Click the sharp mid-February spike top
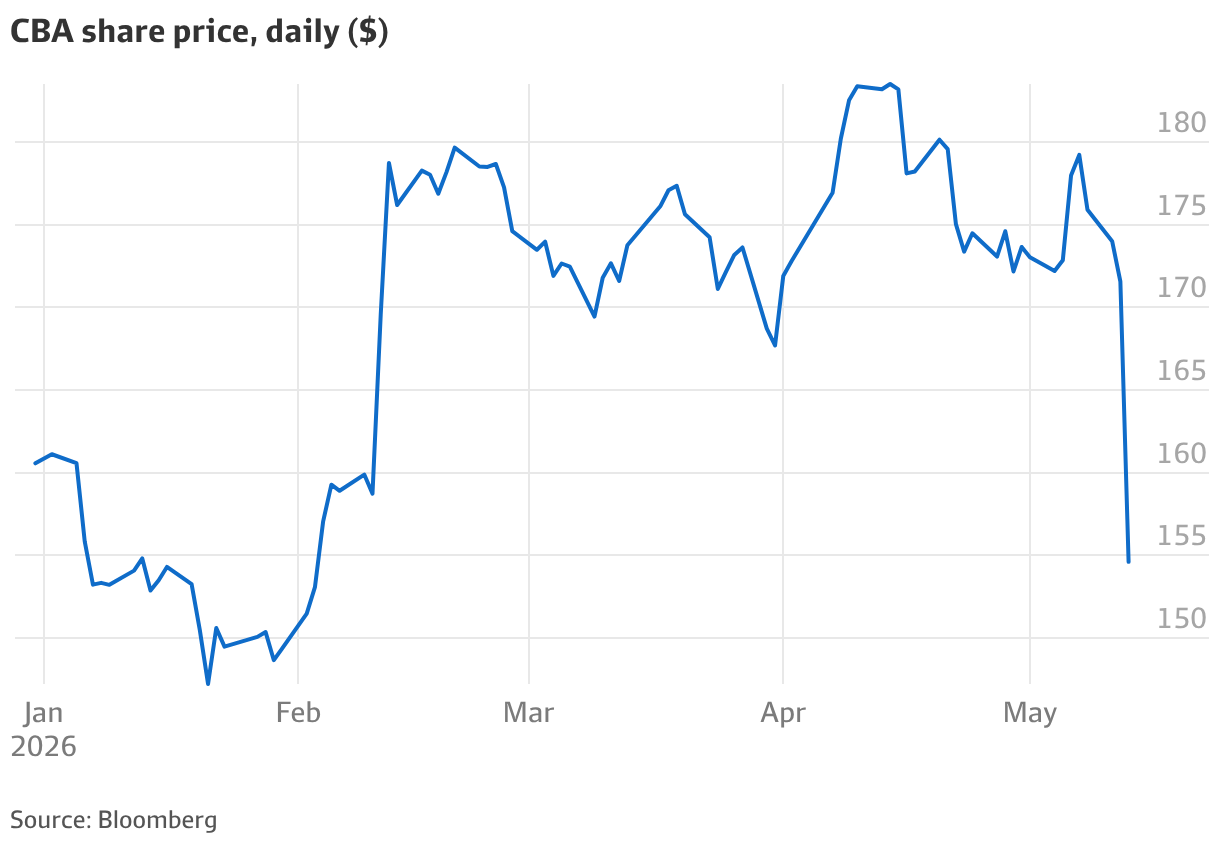Viewport: 1220px width, 846px height. 388,163
